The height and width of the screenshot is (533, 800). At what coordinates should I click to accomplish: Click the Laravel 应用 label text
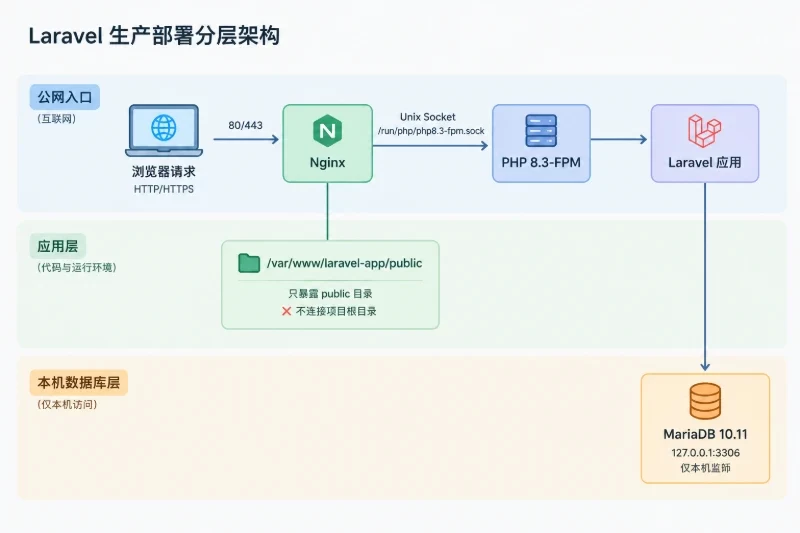click(705, 163)
